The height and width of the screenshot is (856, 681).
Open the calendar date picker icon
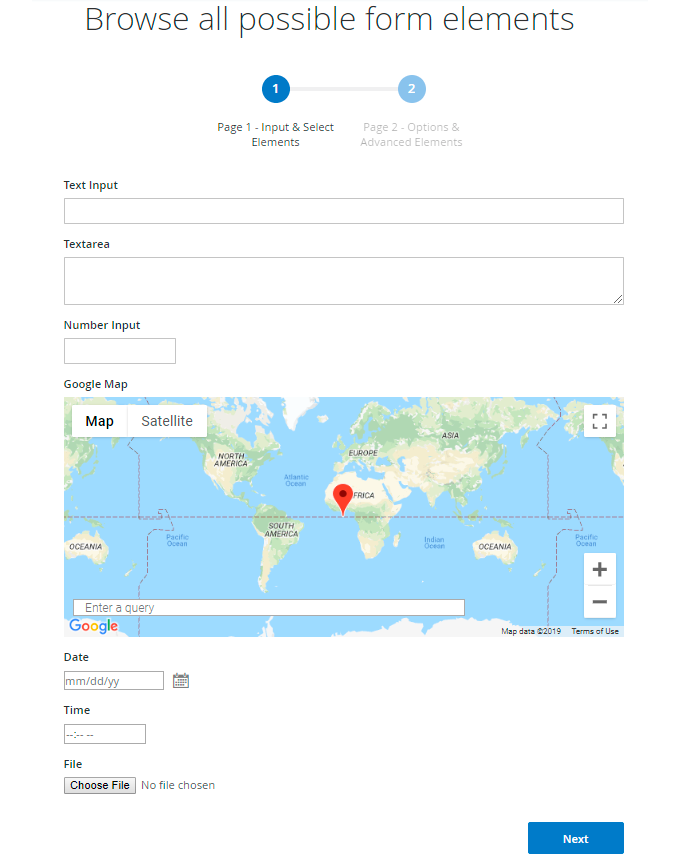click(181, 681)
